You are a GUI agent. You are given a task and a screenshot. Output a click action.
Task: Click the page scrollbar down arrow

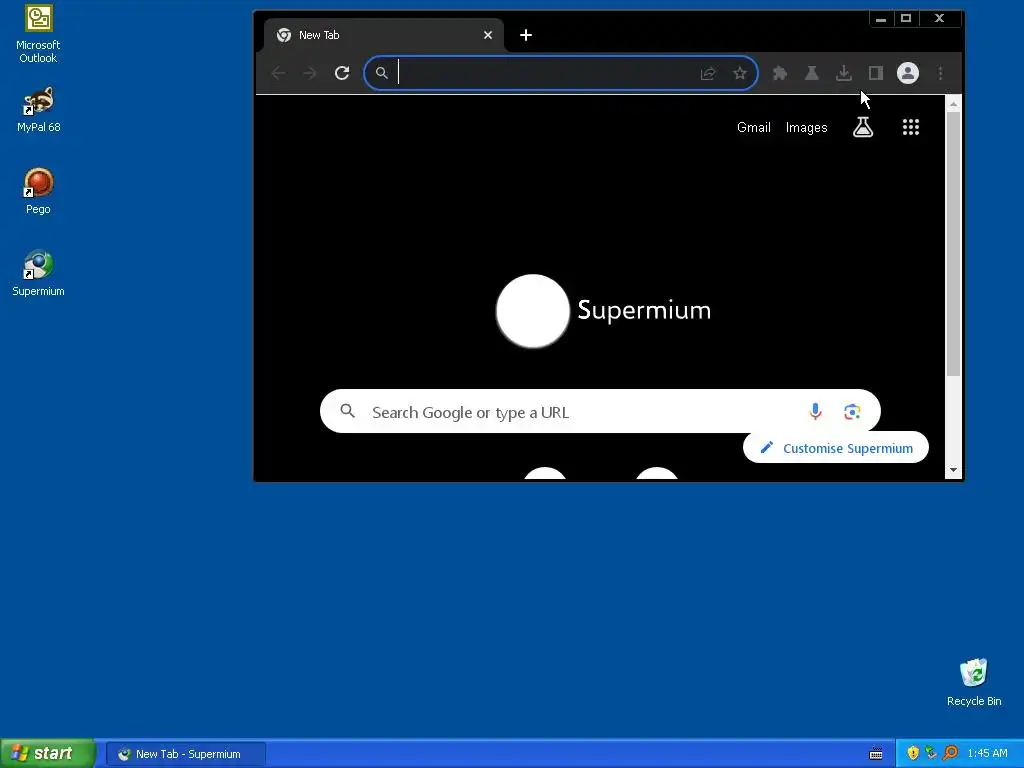(x=953, y=470)
